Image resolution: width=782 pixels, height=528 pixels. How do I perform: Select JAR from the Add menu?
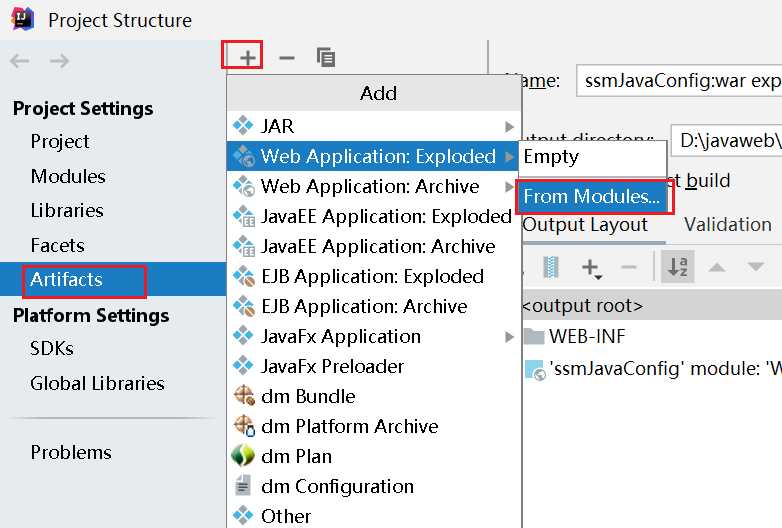pos(374,126)
